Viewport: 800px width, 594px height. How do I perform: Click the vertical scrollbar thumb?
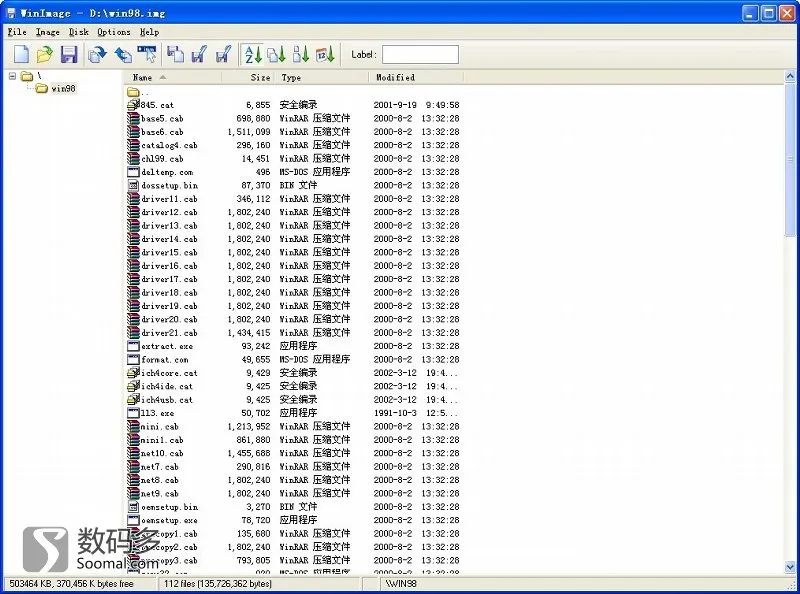point(790,160)
